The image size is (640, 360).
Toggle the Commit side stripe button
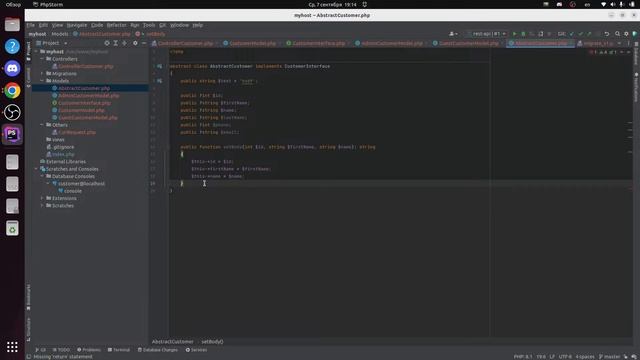pos(28,77)
